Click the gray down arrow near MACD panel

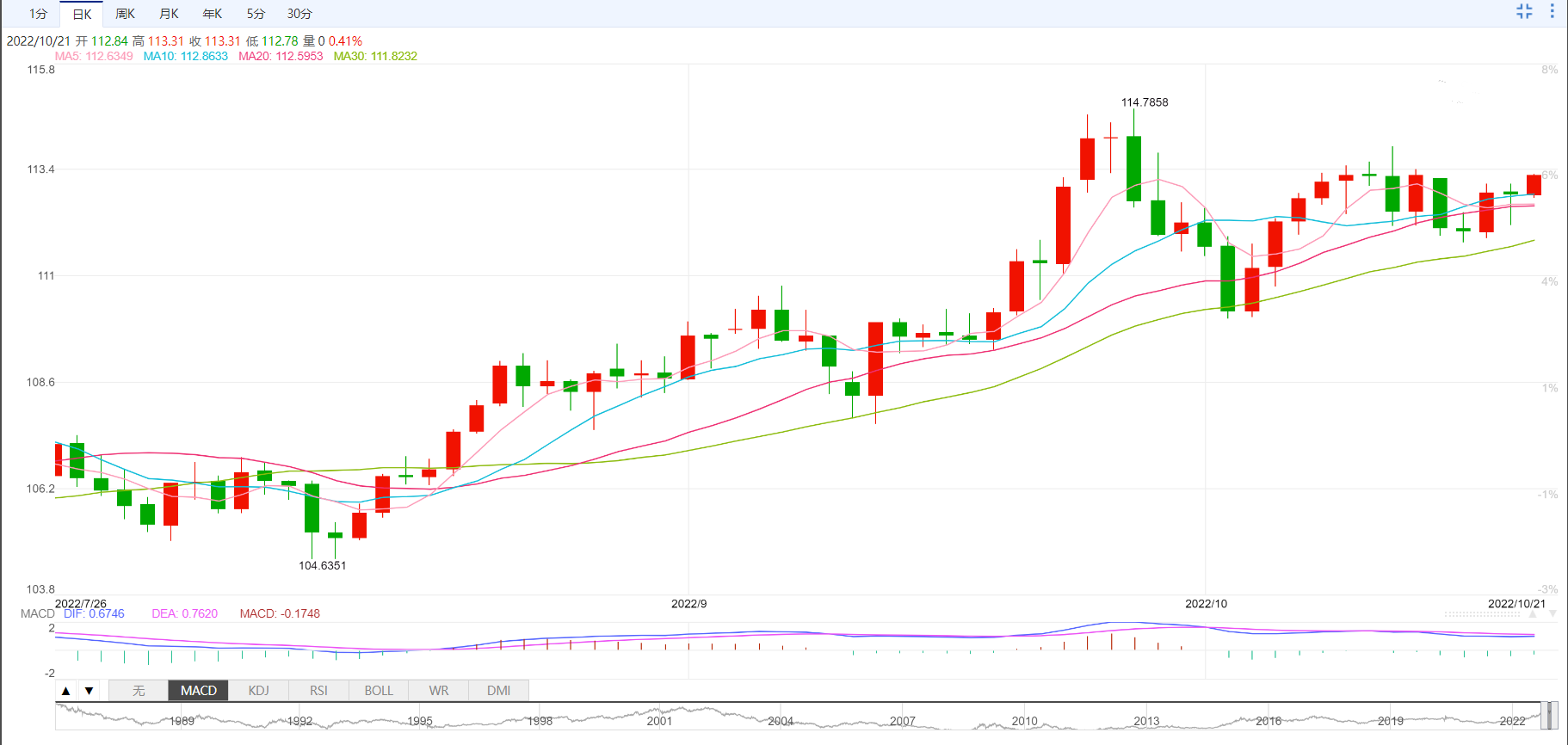click(x=1552, y=614)
